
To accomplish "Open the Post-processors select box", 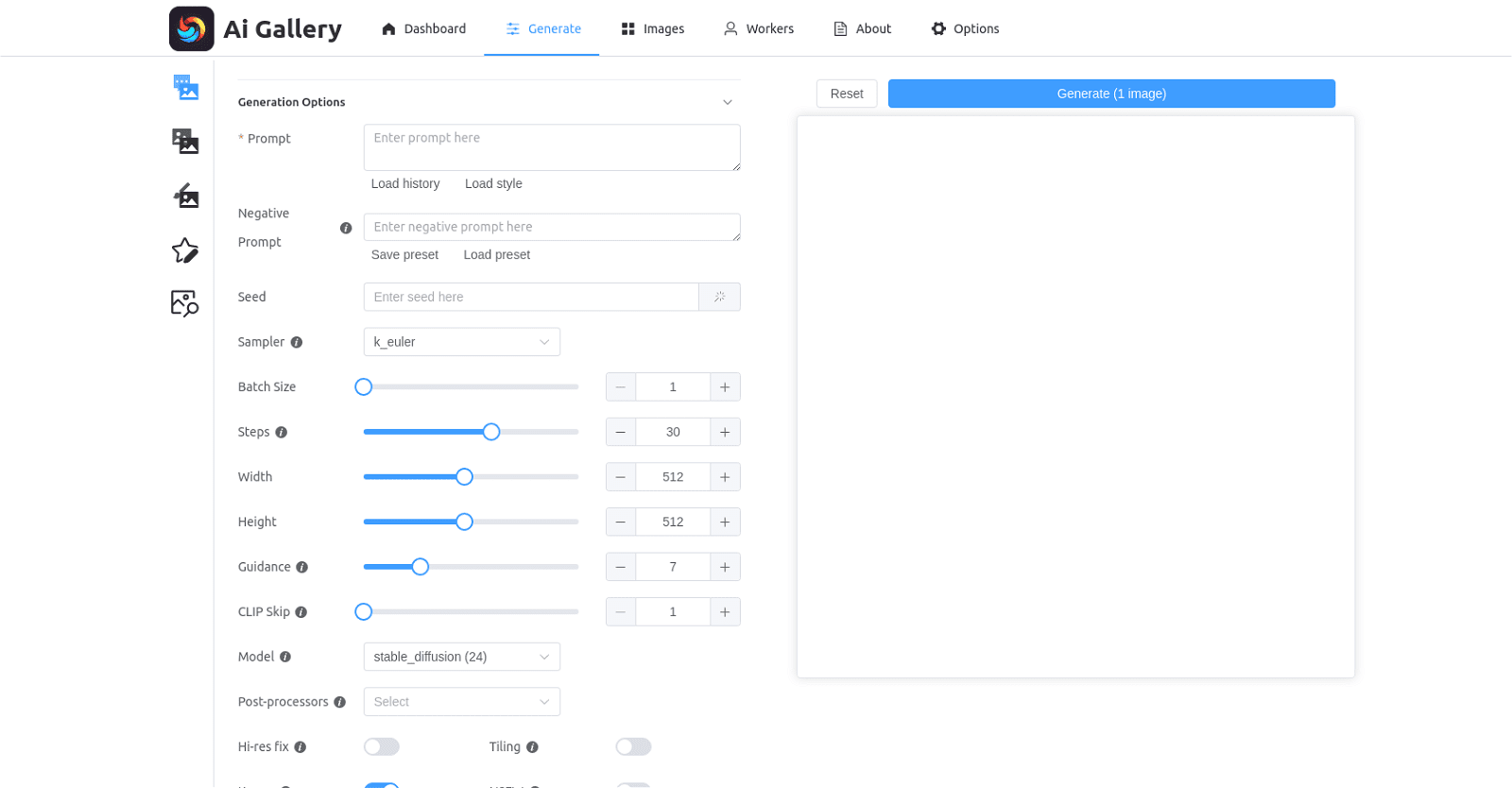I will click(x=461, y=702).
